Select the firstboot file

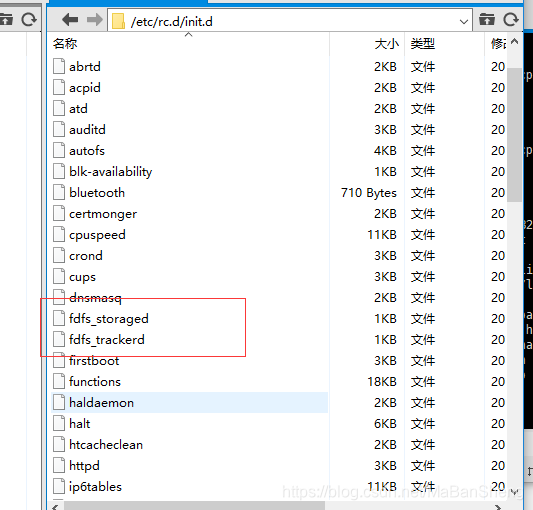pyautogui.click(x=94, y=361)
